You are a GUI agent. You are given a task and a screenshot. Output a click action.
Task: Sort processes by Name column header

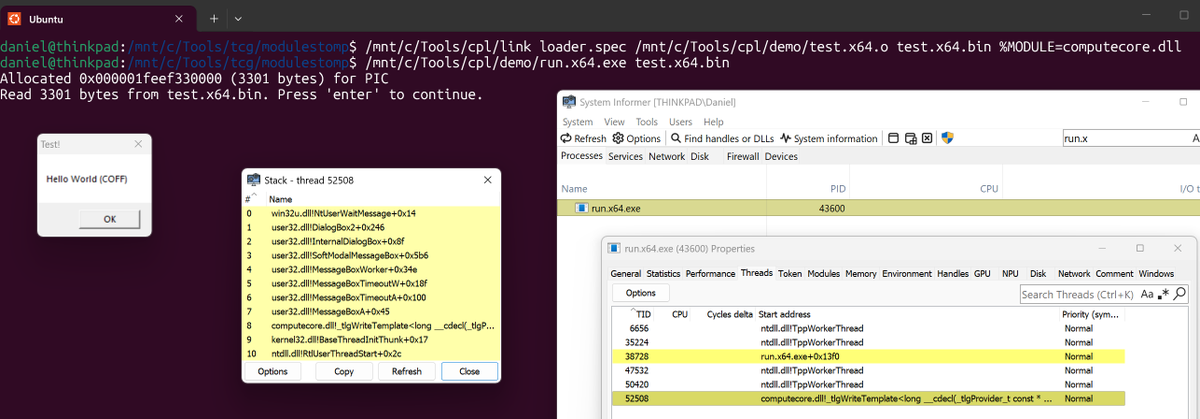coord(574,188)
